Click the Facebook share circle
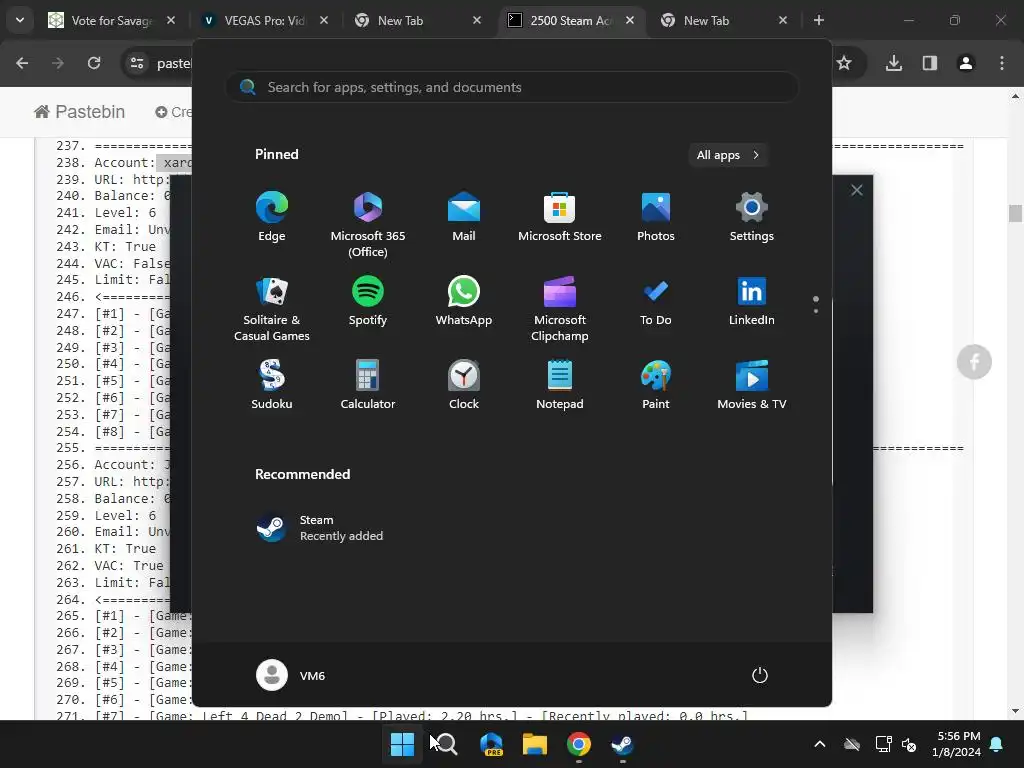 [x=974, y=362]
